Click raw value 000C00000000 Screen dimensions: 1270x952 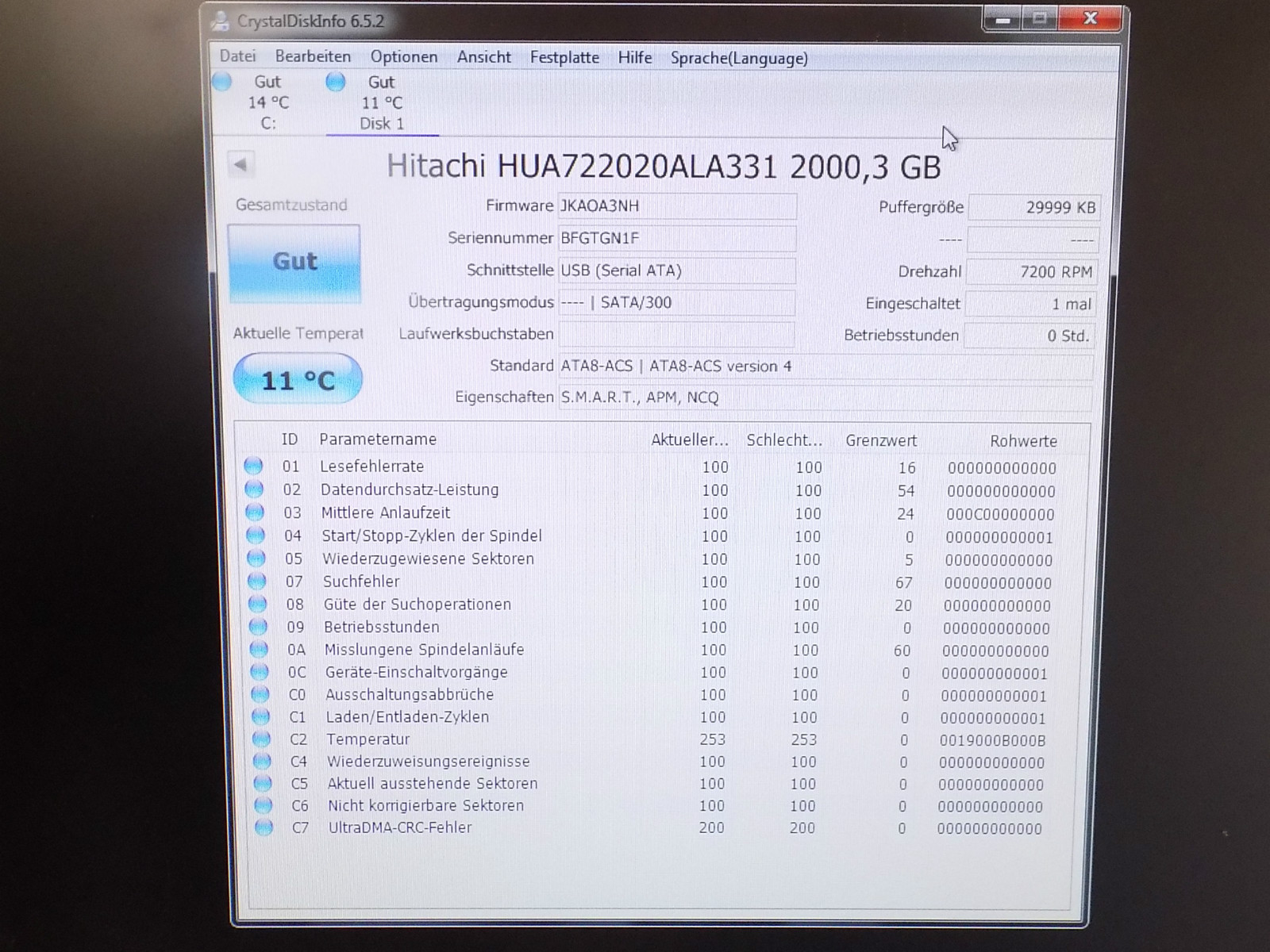click(x=1000, y=514)
